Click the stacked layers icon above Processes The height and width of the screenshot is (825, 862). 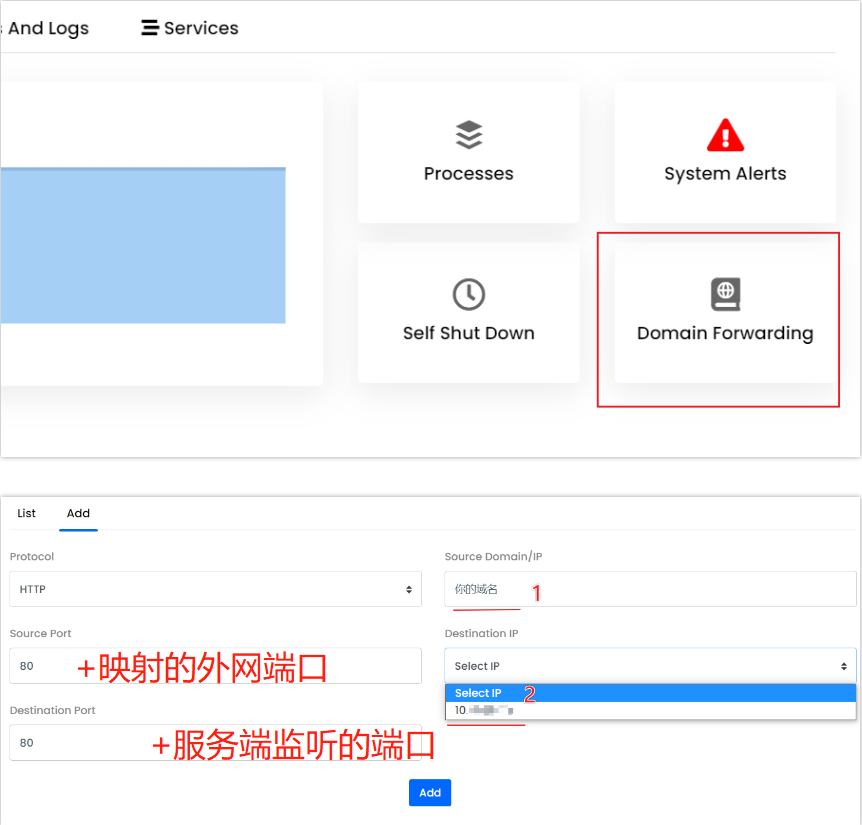point(468,135)
